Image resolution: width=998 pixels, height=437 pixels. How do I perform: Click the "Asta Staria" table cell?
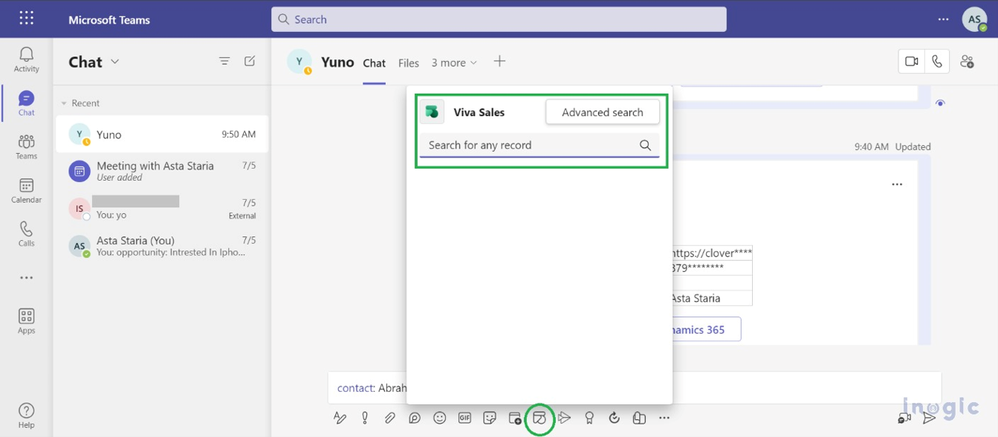click(x=713, y=298)
